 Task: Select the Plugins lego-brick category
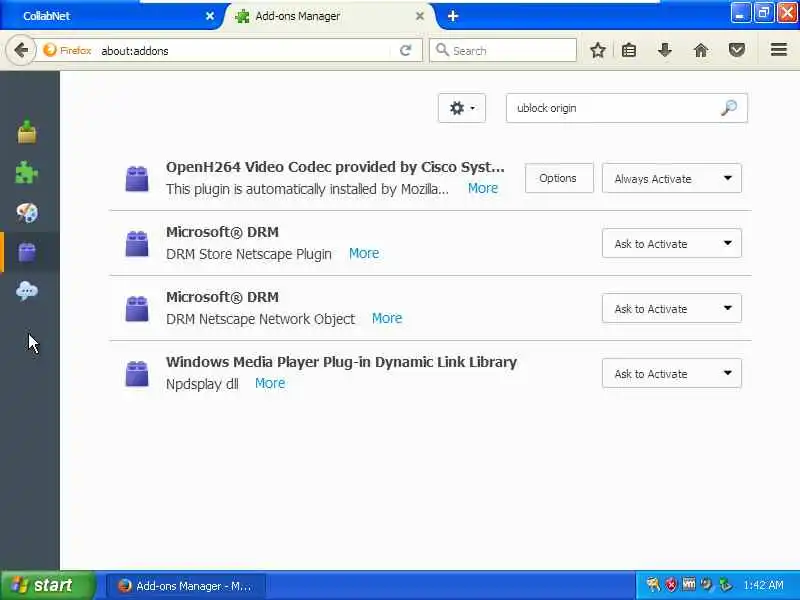[x=27, y=252]
